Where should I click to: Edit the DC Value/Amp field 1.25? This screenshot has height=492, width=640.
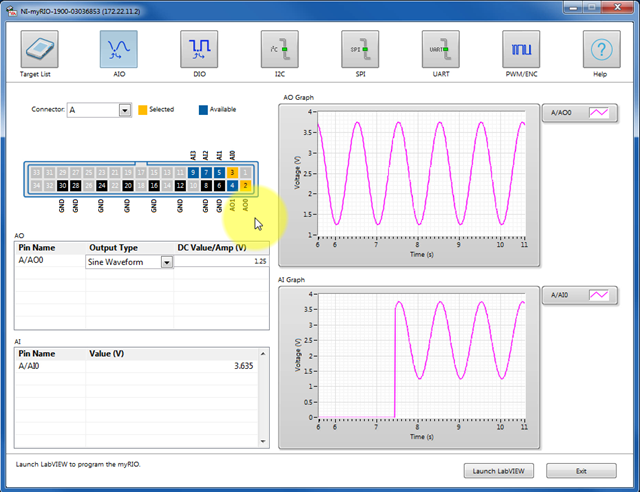(x=221, y=261)
